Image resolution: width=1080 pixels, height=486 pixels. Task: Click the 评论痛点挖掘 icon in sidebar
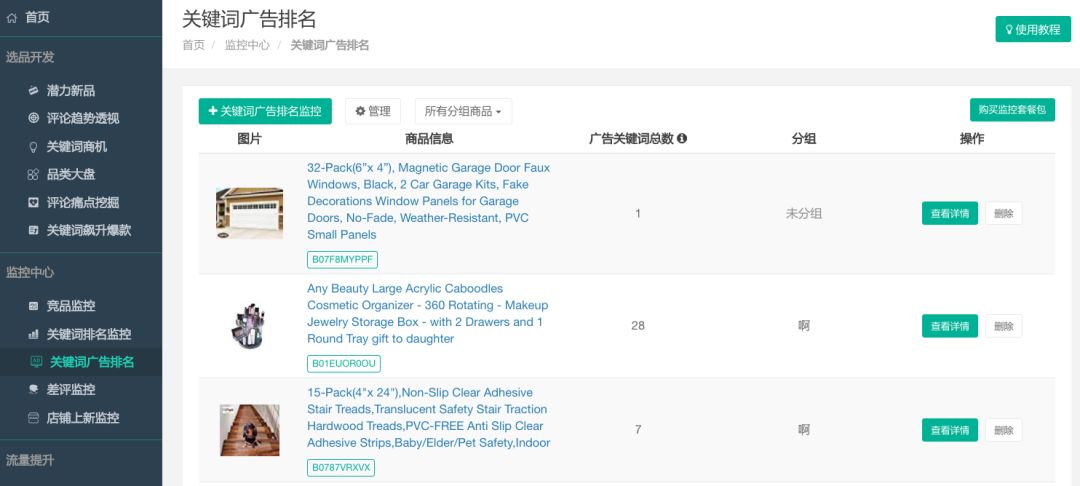[33, 202]
